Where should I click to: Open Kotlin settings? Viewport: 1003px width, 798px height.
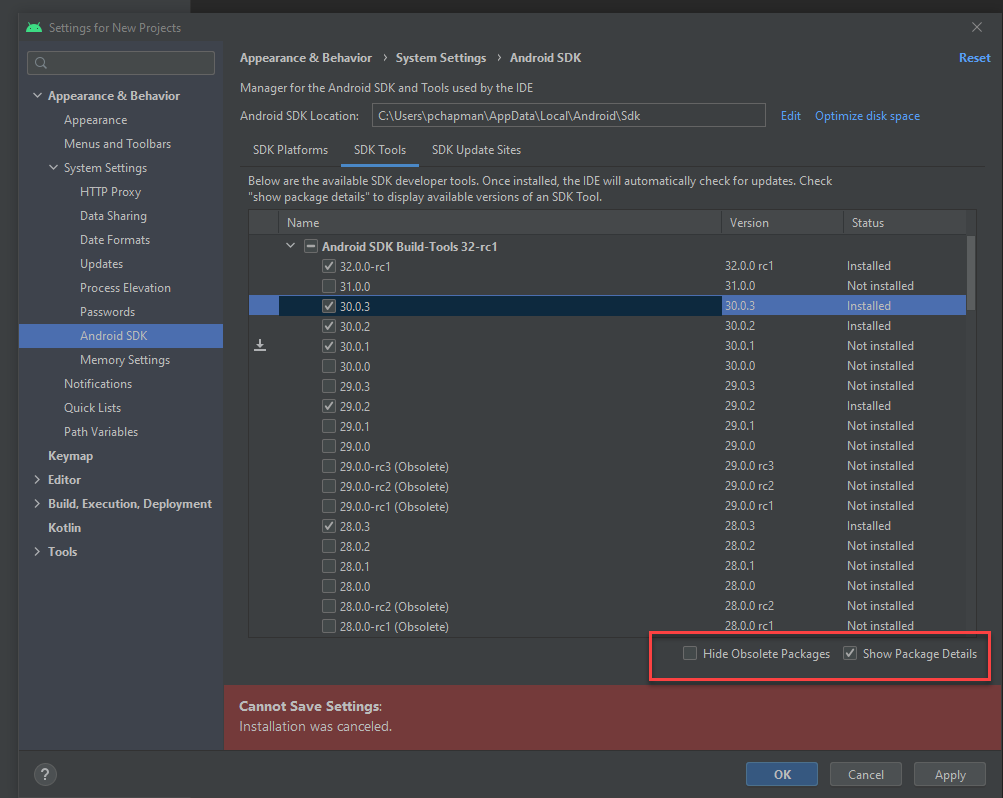click(x=65, y=528)
